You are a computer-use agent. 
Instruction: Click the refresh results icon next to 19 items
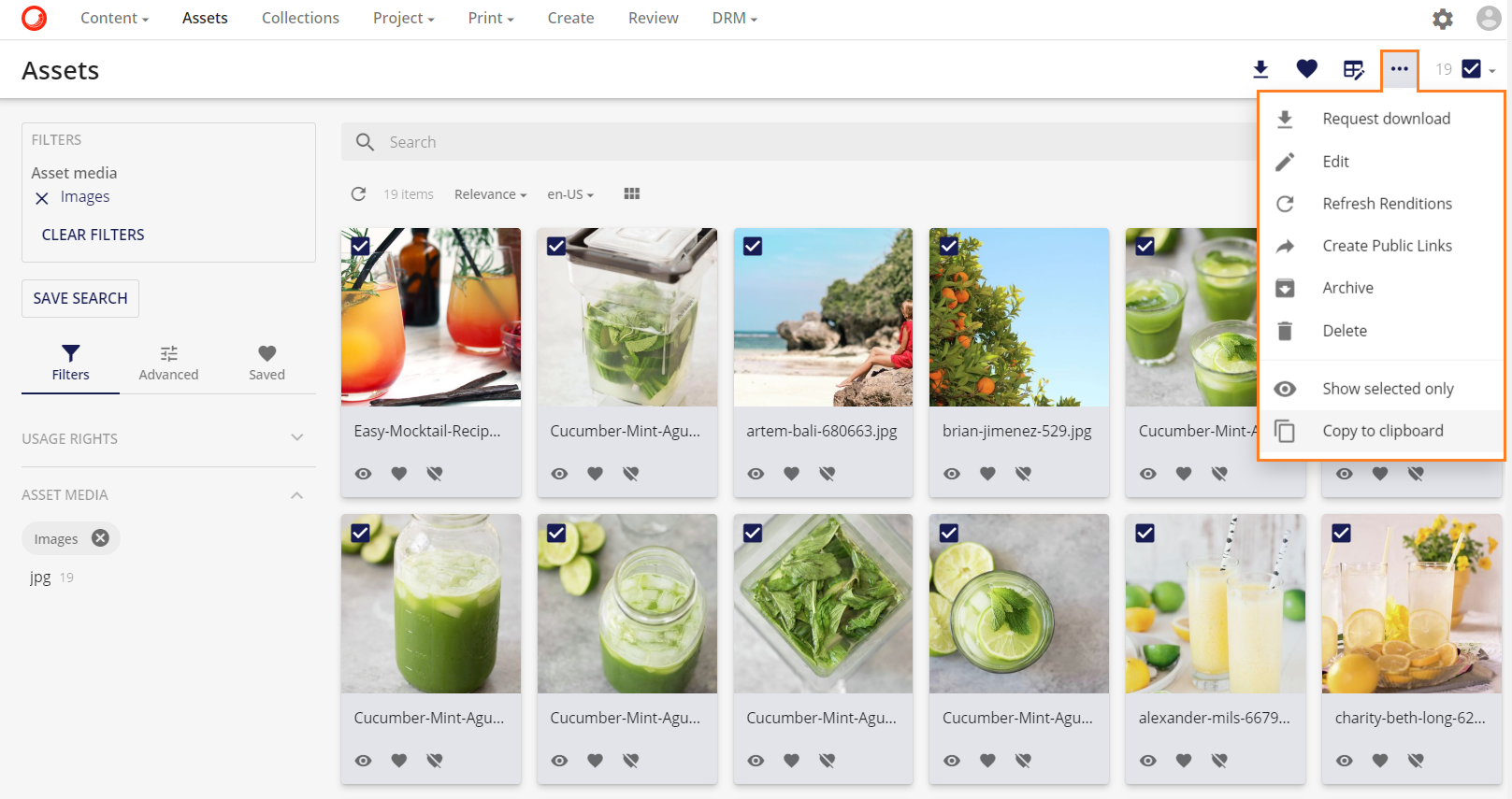[358, 194]
